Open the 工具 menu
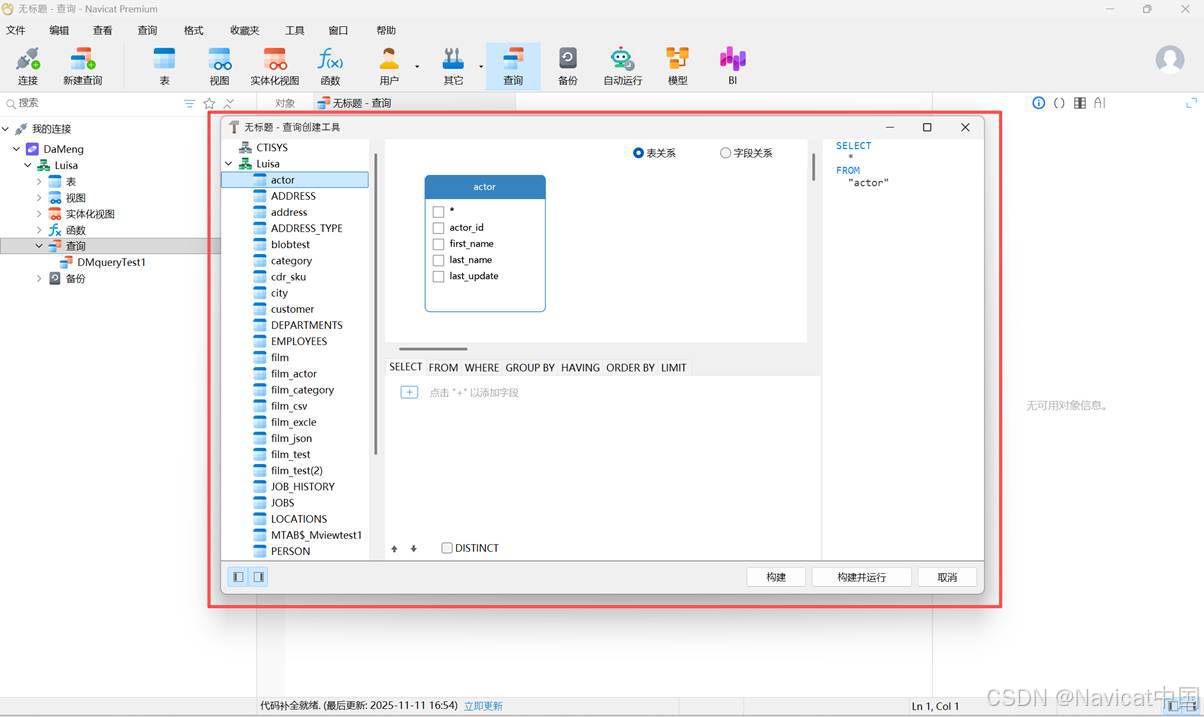 [x=294, y=30]
